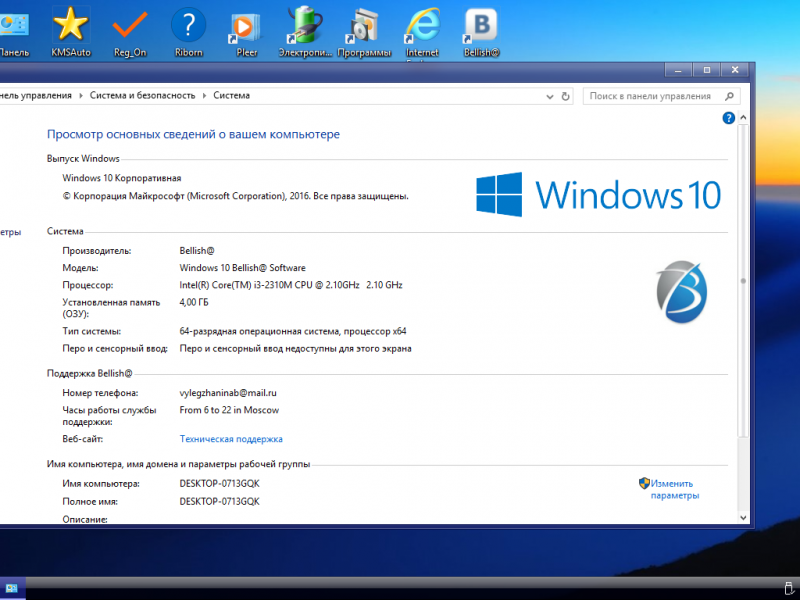This screenshot has height=600, width=800.
Task: Go to Панель управления breadcrumb
Action: click(x=36, y=95)
